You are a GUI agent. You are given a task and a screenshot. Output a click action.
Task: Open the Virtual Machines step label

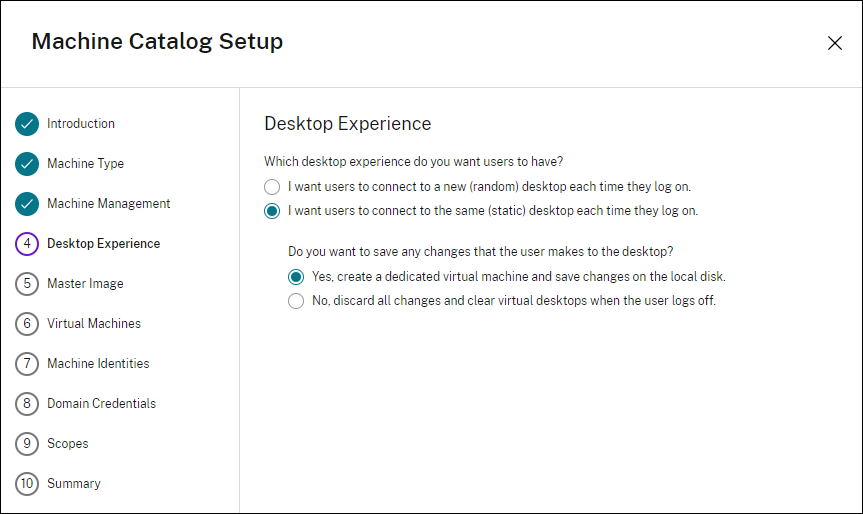pyautogui.click(x=94, y=324)
